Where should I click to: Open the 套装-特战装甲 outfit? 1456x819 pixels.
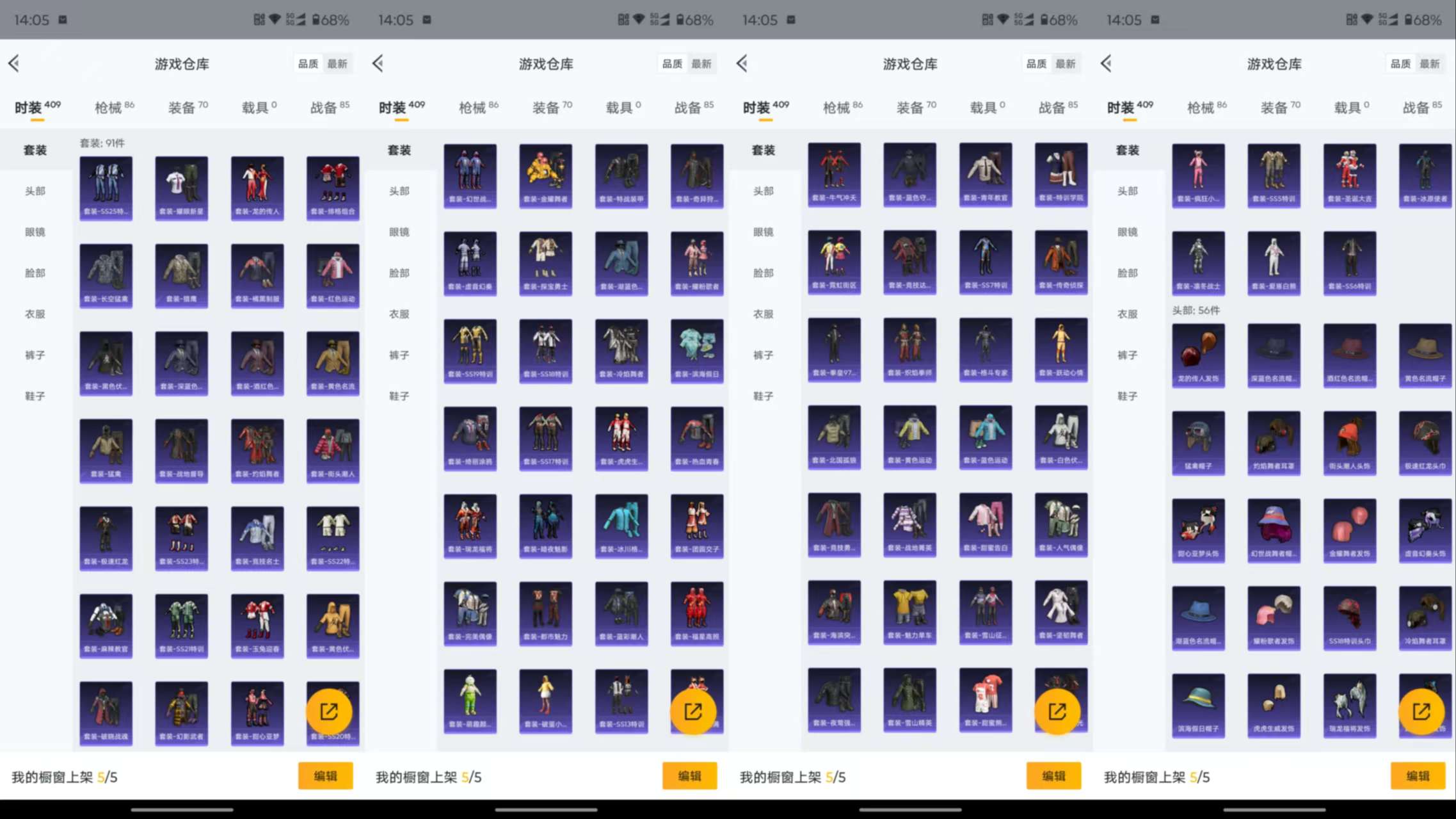(x=621, y=174)
